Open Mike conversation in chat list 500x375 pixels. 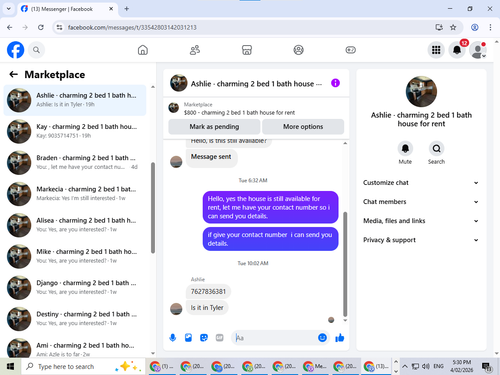75,256
